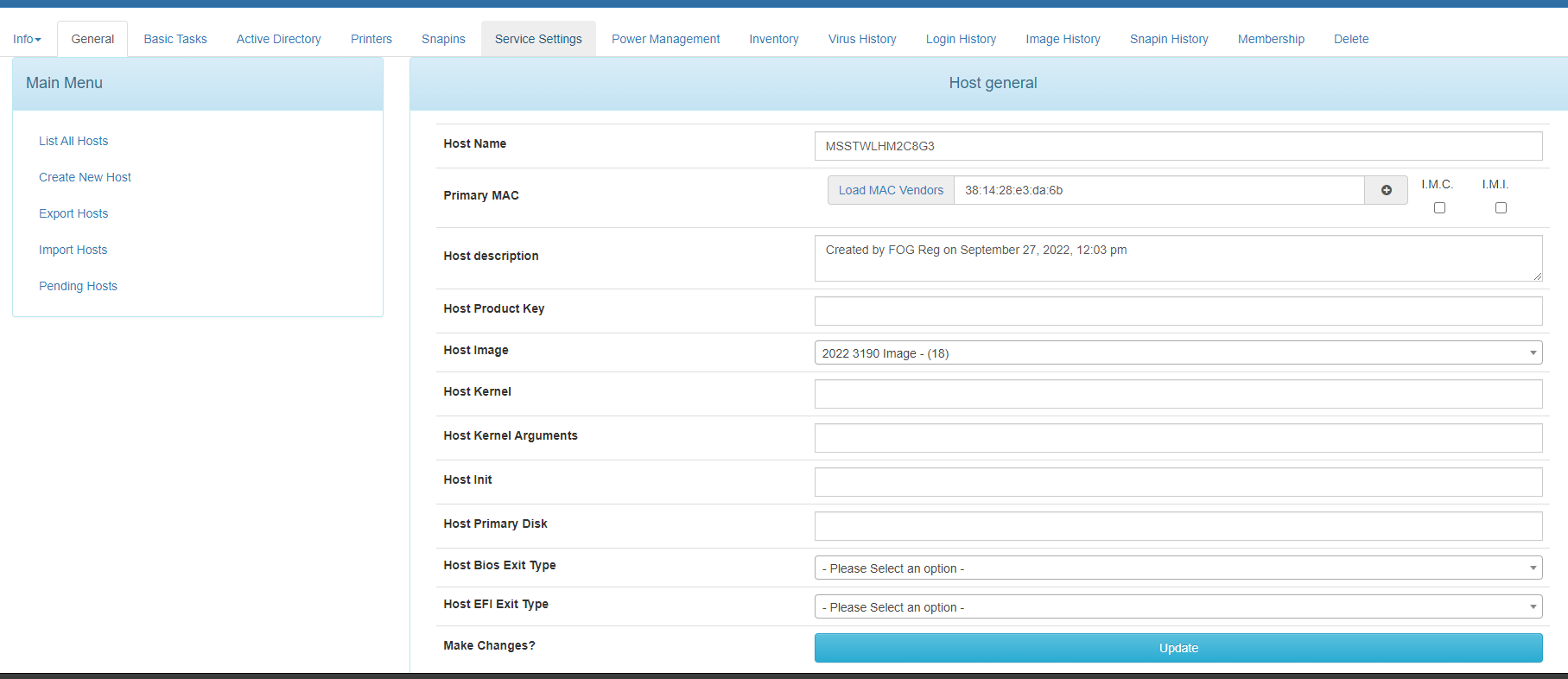Open the Import Hosts link
This screenshot has width=1568, height=679.
point(73,250)
